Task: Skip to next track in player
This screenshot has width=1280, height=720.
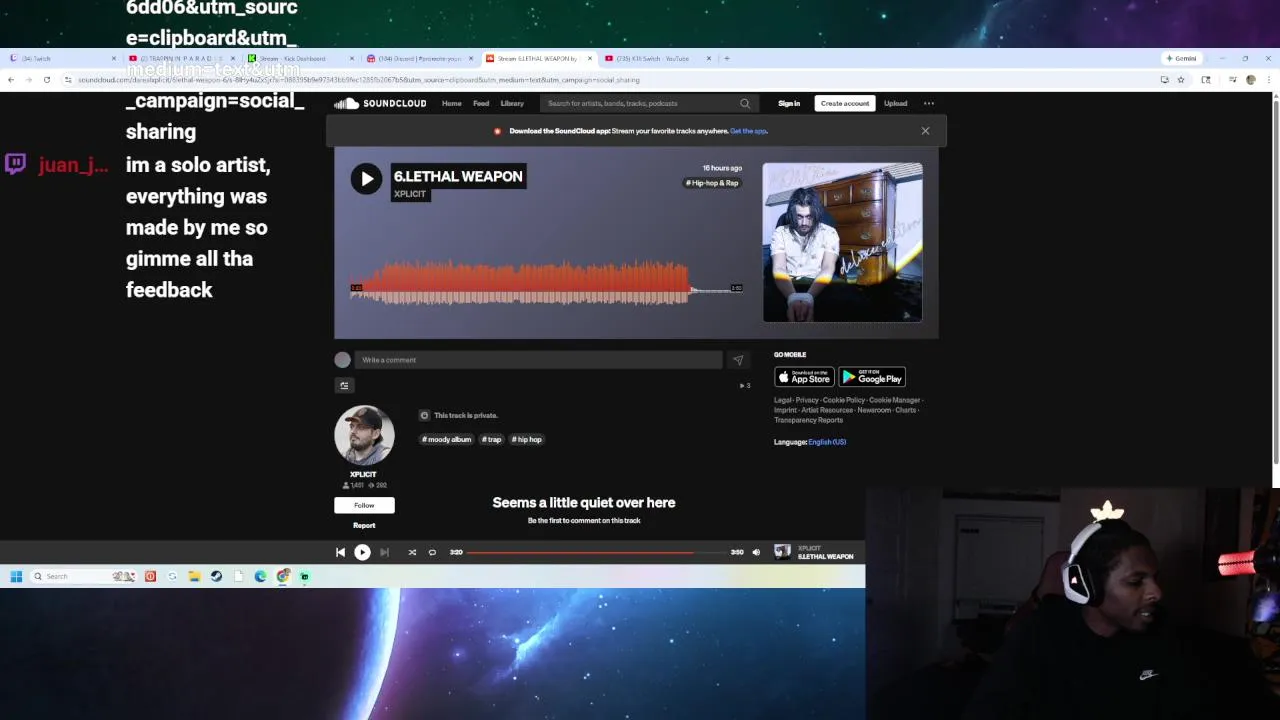Action: [384, 552]
